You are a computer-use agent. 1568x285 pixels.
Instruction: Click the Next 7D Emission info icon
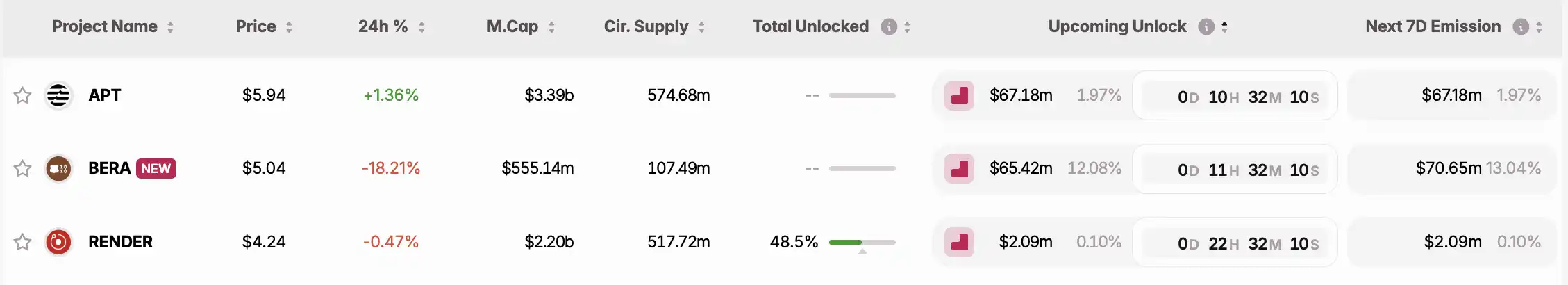[x=1521, y=27]
